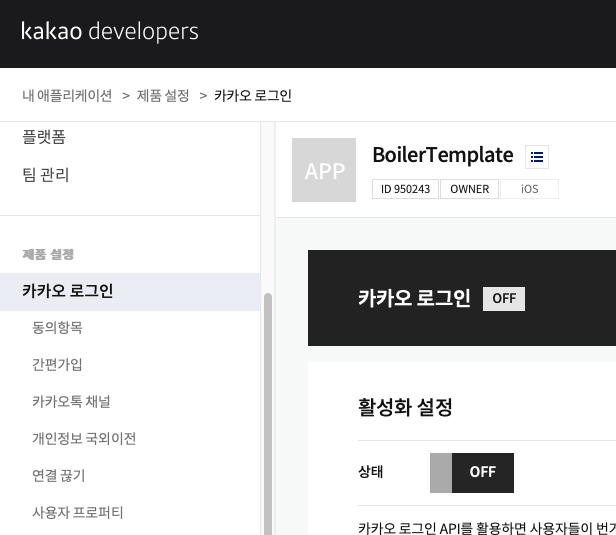Click the OFF badge in banner
Viewport: 616px width, 535px height.
click(x=504, y=299)
